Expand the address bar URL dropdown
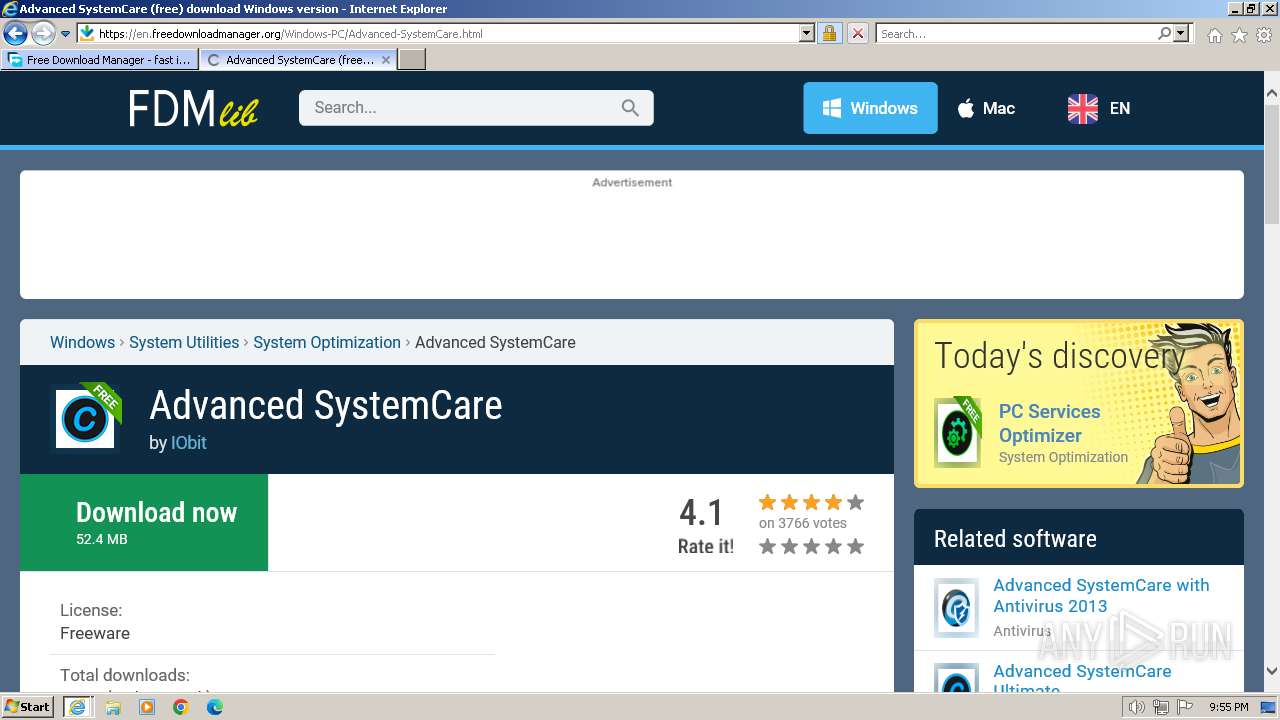 [x=807, y=34]
